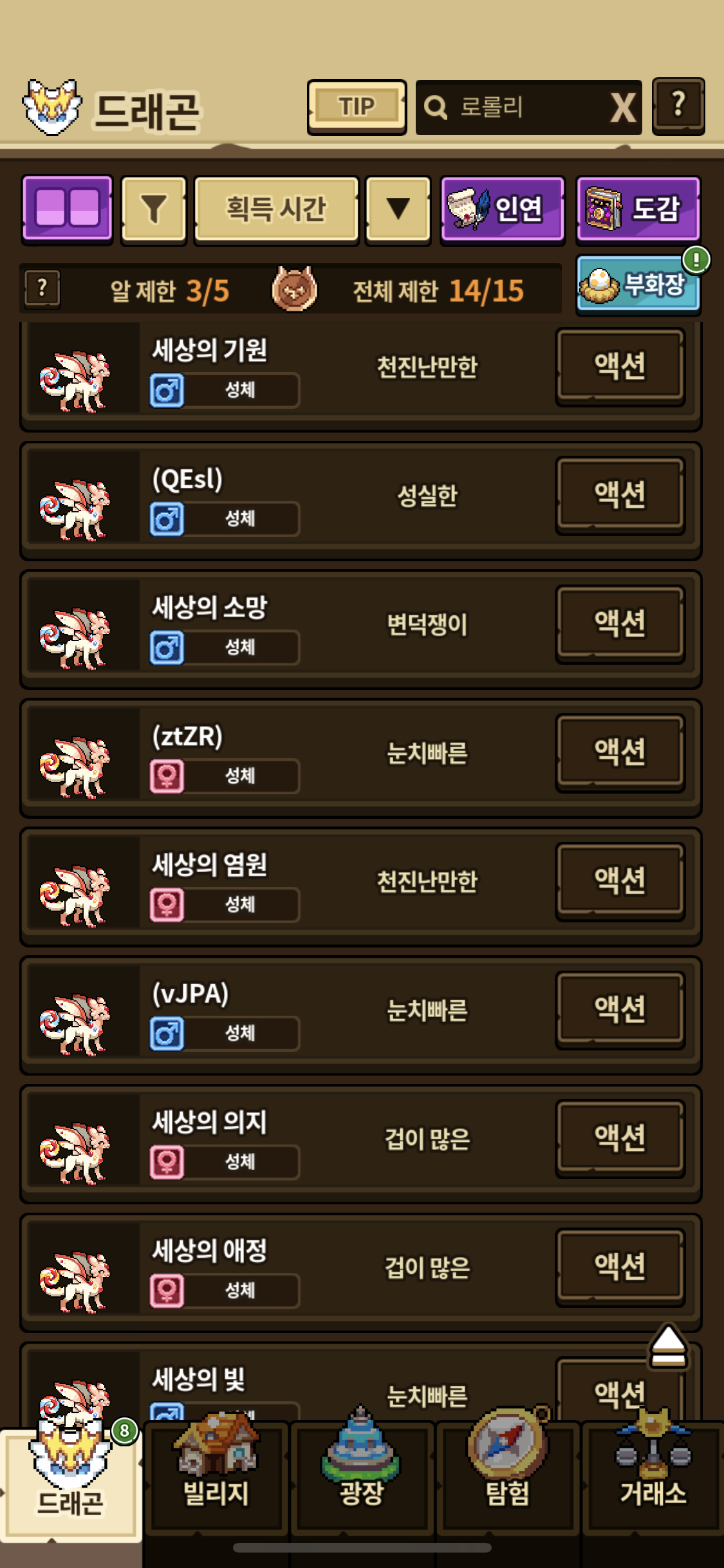Tap 액션 for 세상의 기원 dragon
Screen dimensions: 724x1568
[x=620, y=366]
